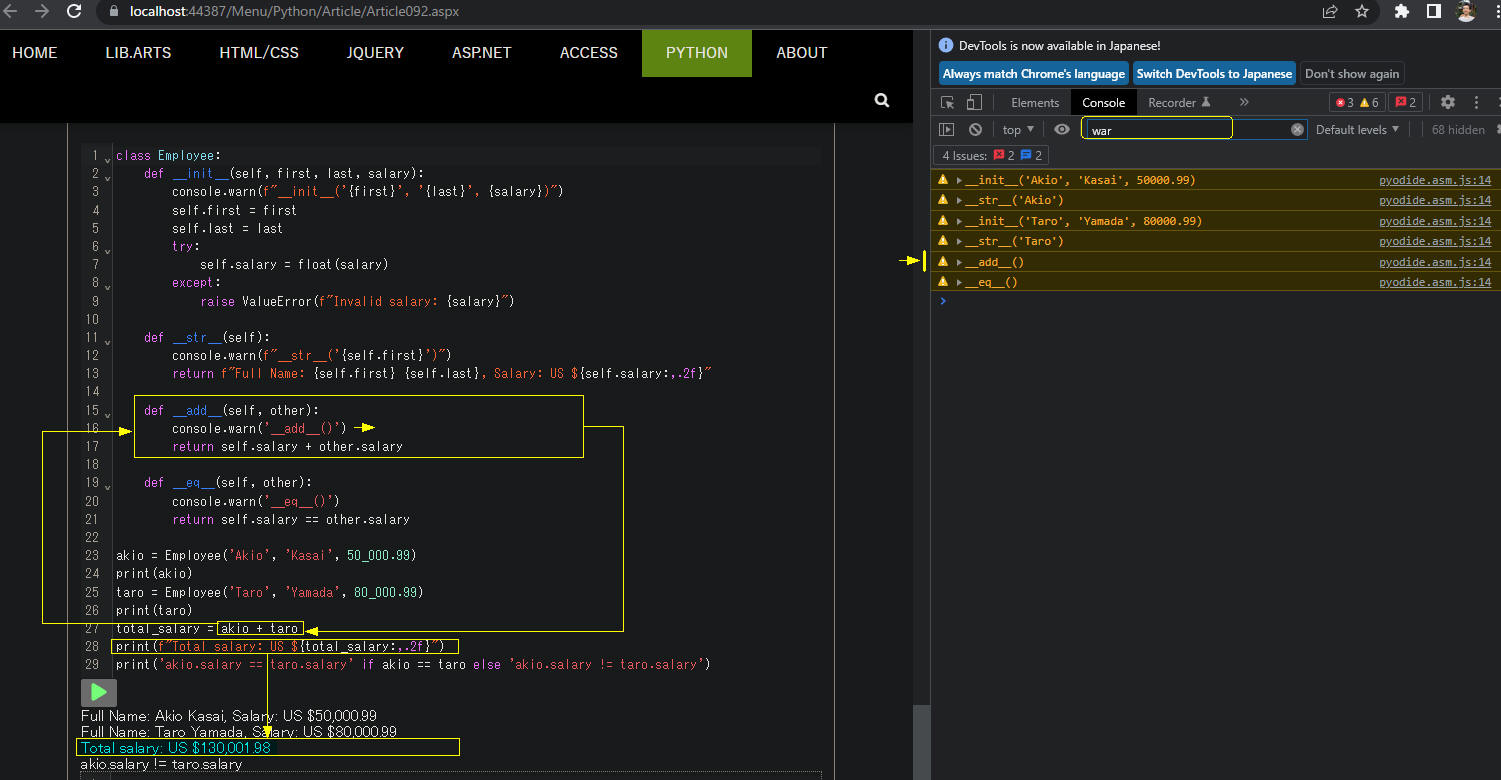Image resolution: width=1501 pixels, height=780 pixels.
Task: Click the page's vertical scrollbar thumb
Action: click(x=921, y=742)
